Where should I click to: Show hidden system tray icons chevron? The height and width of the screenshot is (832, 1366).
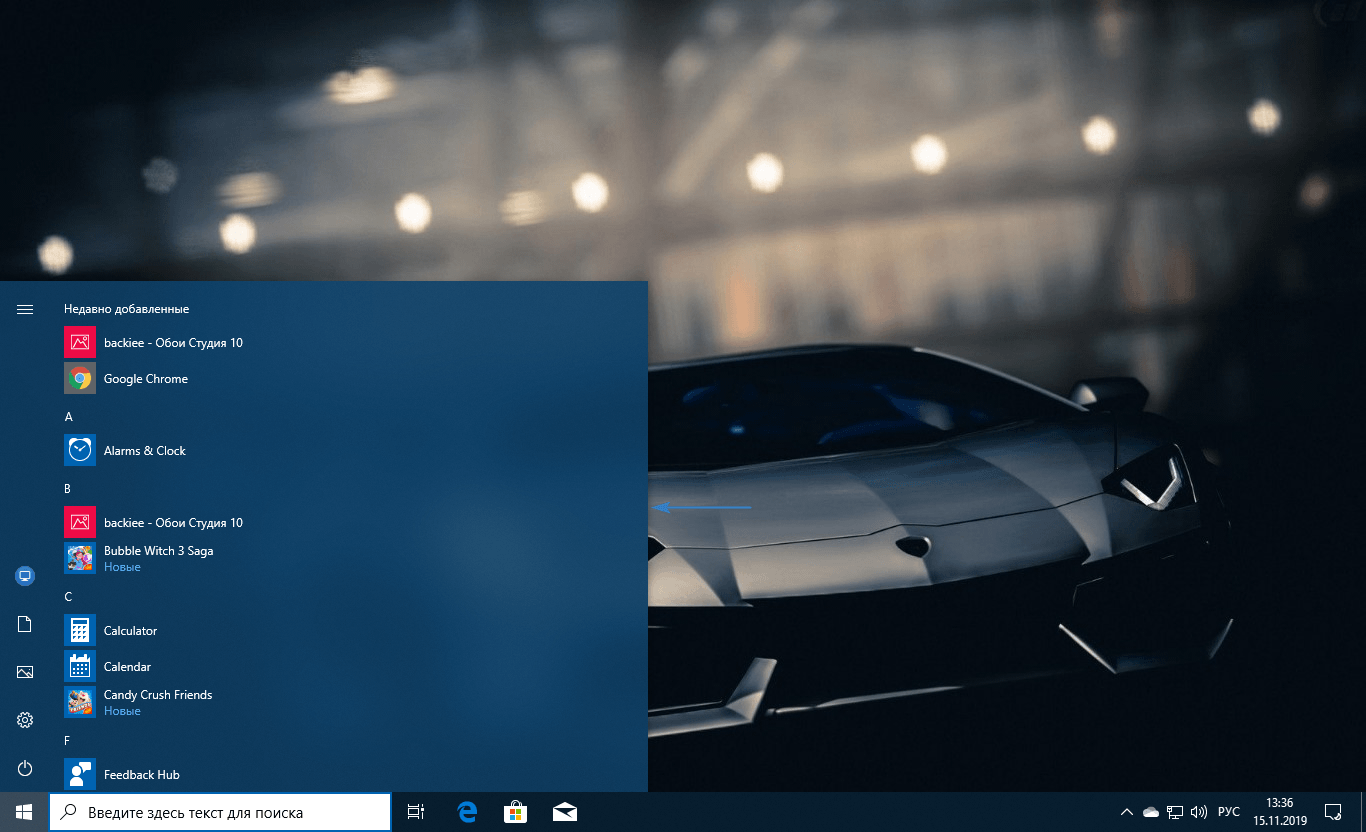1126,812
